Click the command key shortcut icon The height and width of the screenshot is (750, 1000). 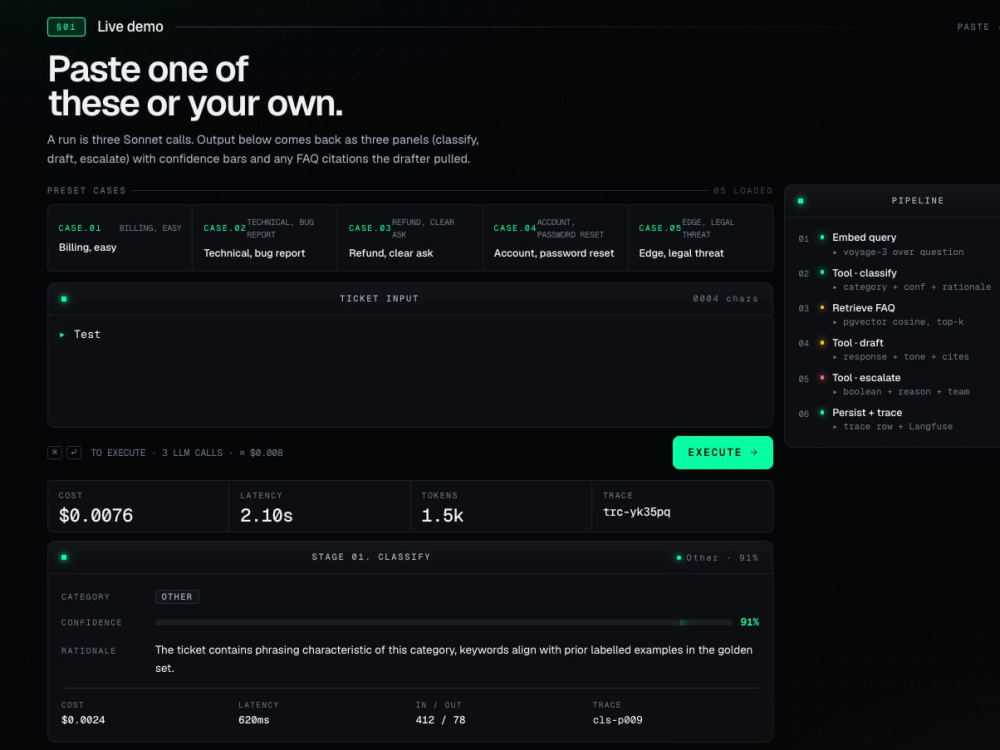tap(55, 453)
